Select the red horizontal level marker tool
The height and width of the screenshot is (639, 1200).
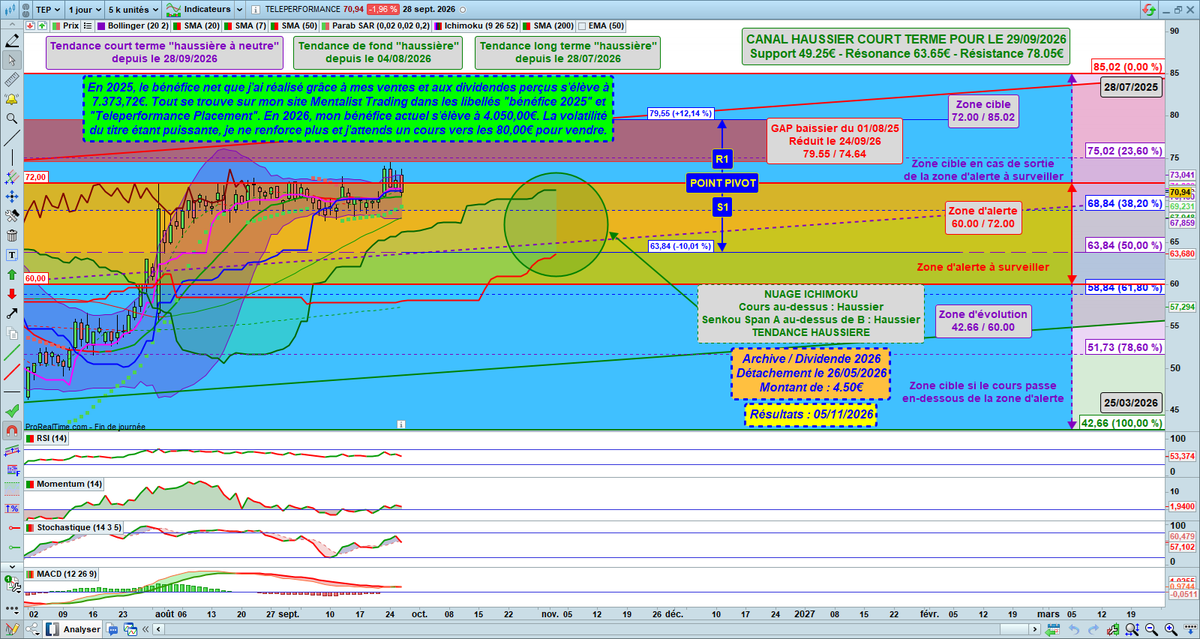click(x=12, y=528)
